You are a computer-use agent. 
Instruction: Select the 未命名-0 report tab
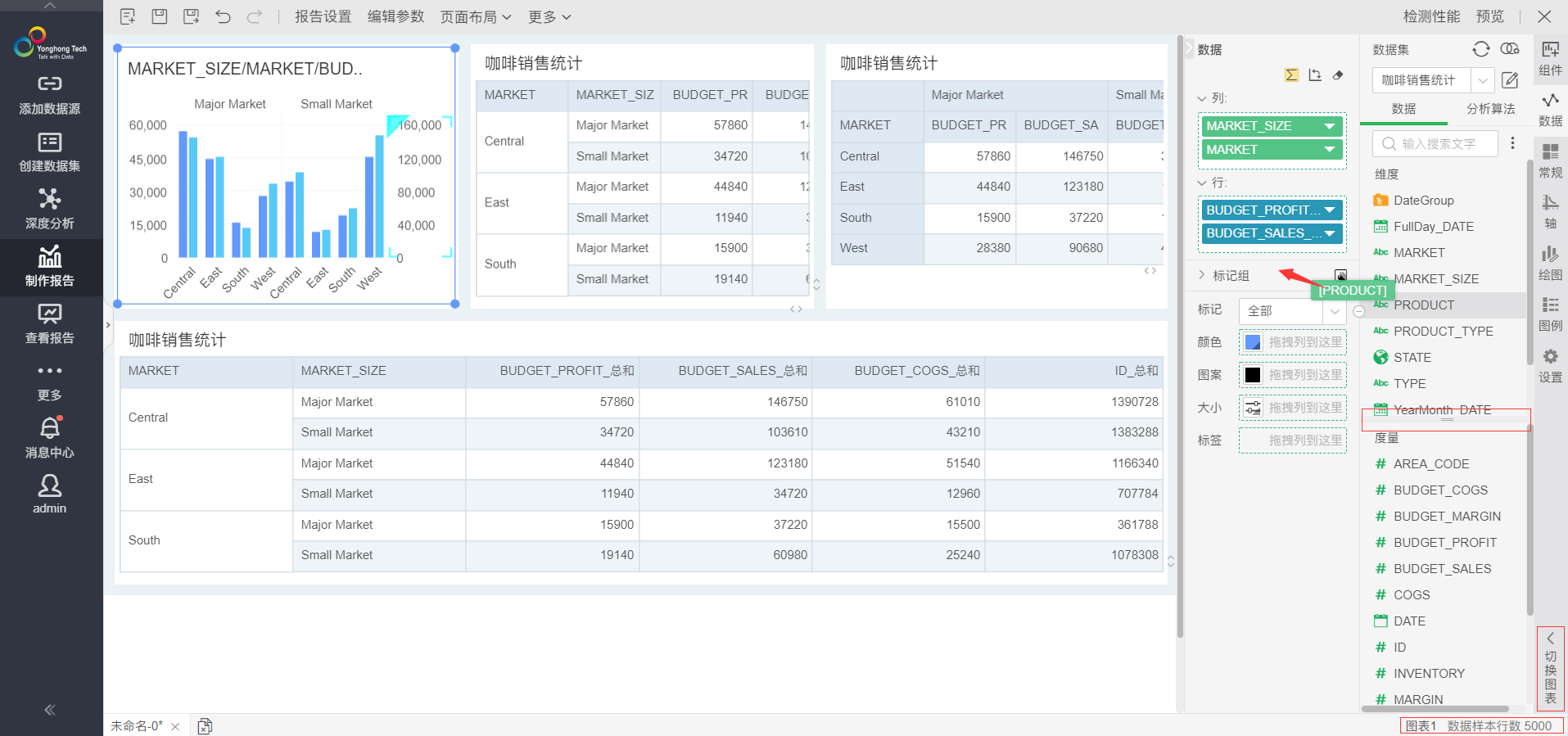click(136, 726)
